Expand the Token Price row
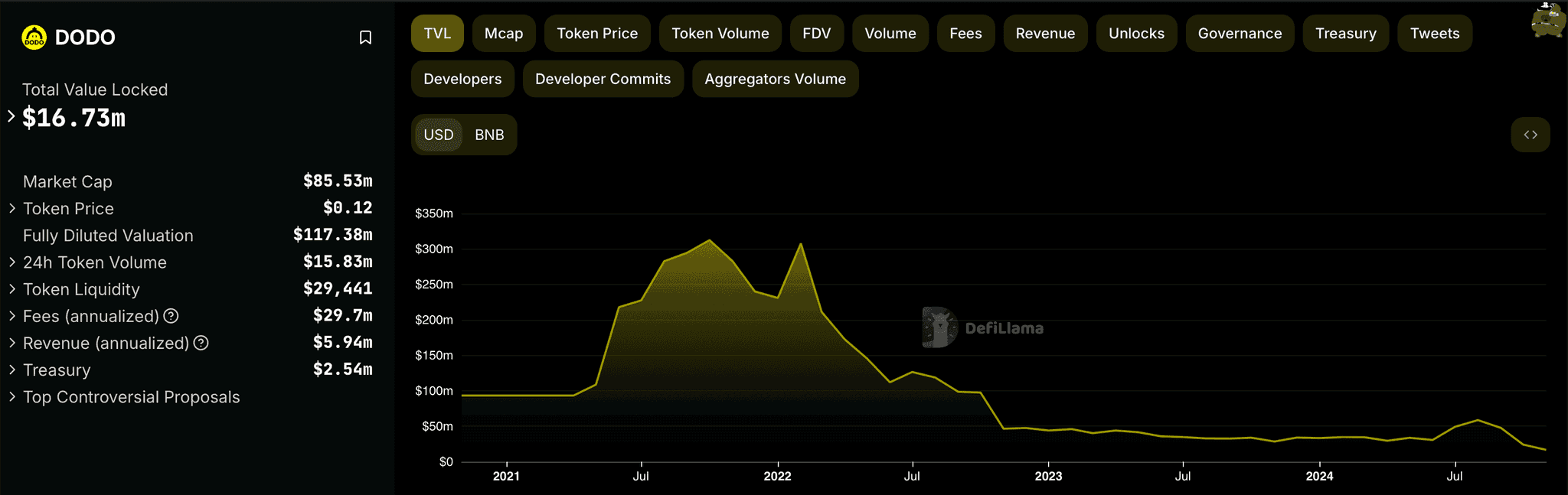The height and width of the screenshot is (495, 1568). tap(12, 208)
